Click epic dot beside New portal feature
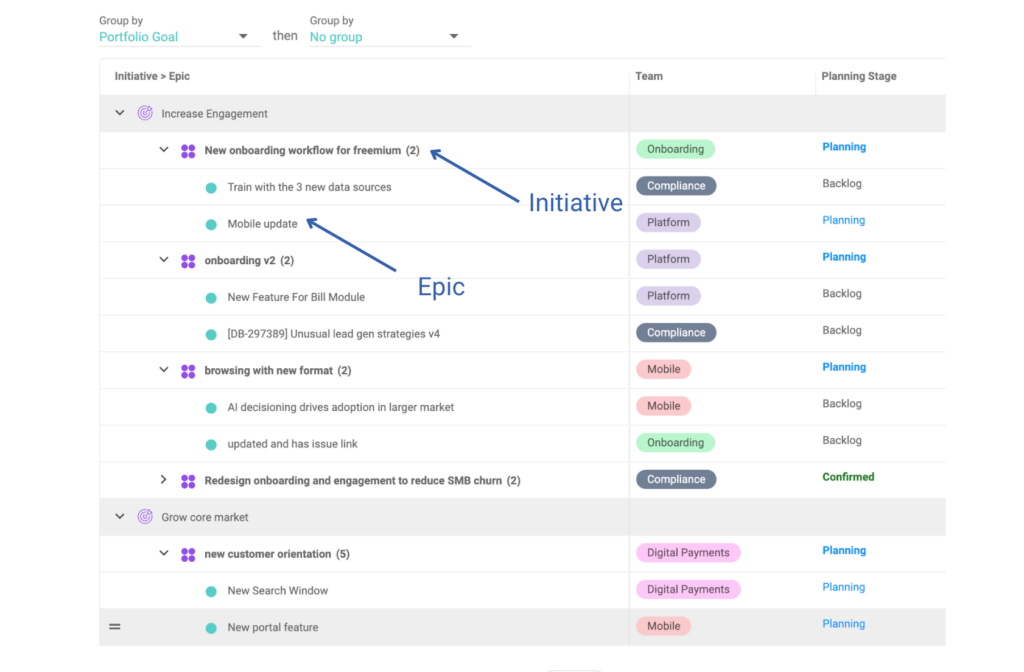 [x=211, y=628]
